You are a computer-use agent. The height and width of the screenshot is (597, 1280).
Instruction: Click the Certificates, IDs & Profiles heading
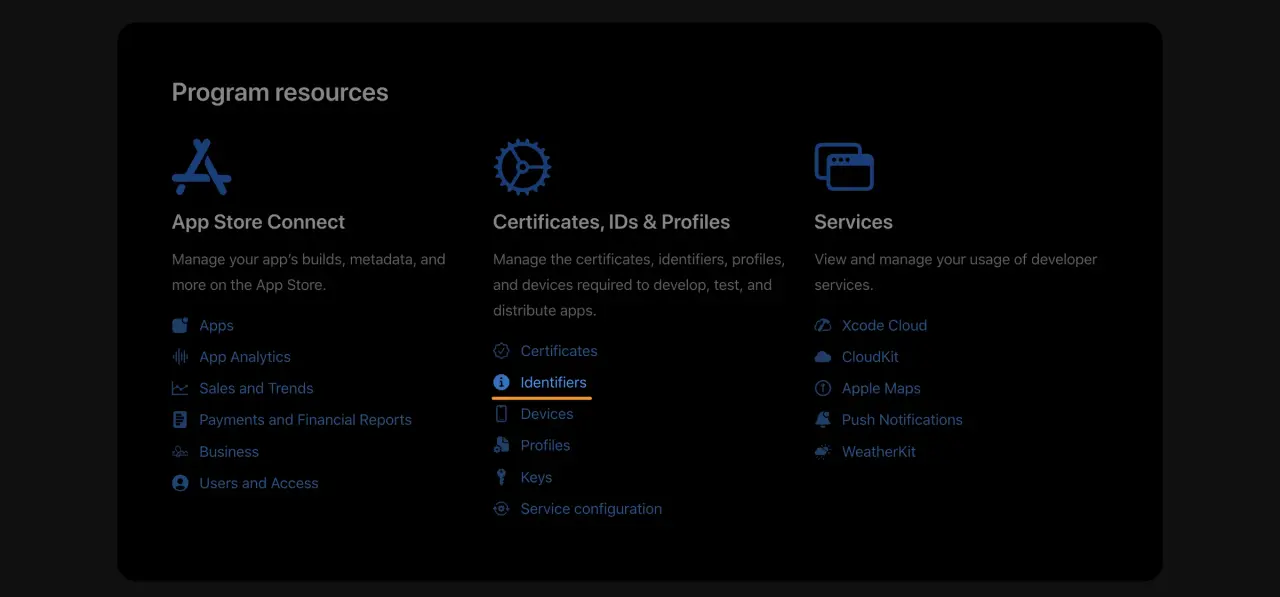(x=612, y=222)
